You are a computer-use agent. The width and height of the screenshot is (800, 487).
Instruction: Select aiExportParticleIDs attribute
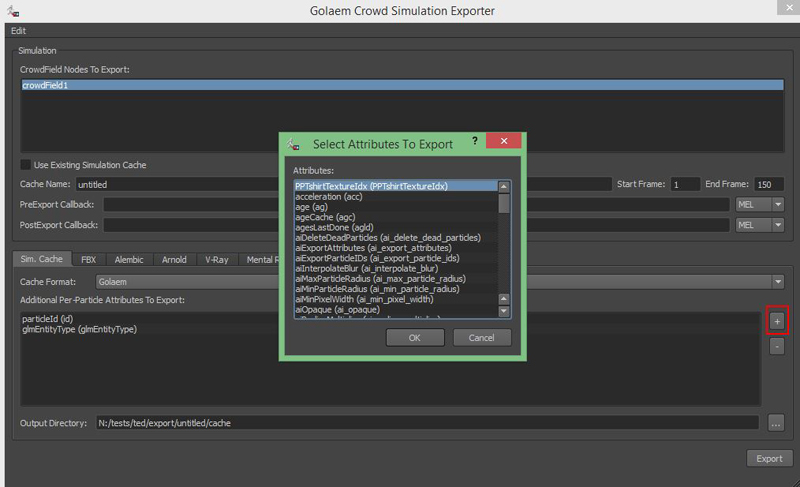[x=396, y=258]
